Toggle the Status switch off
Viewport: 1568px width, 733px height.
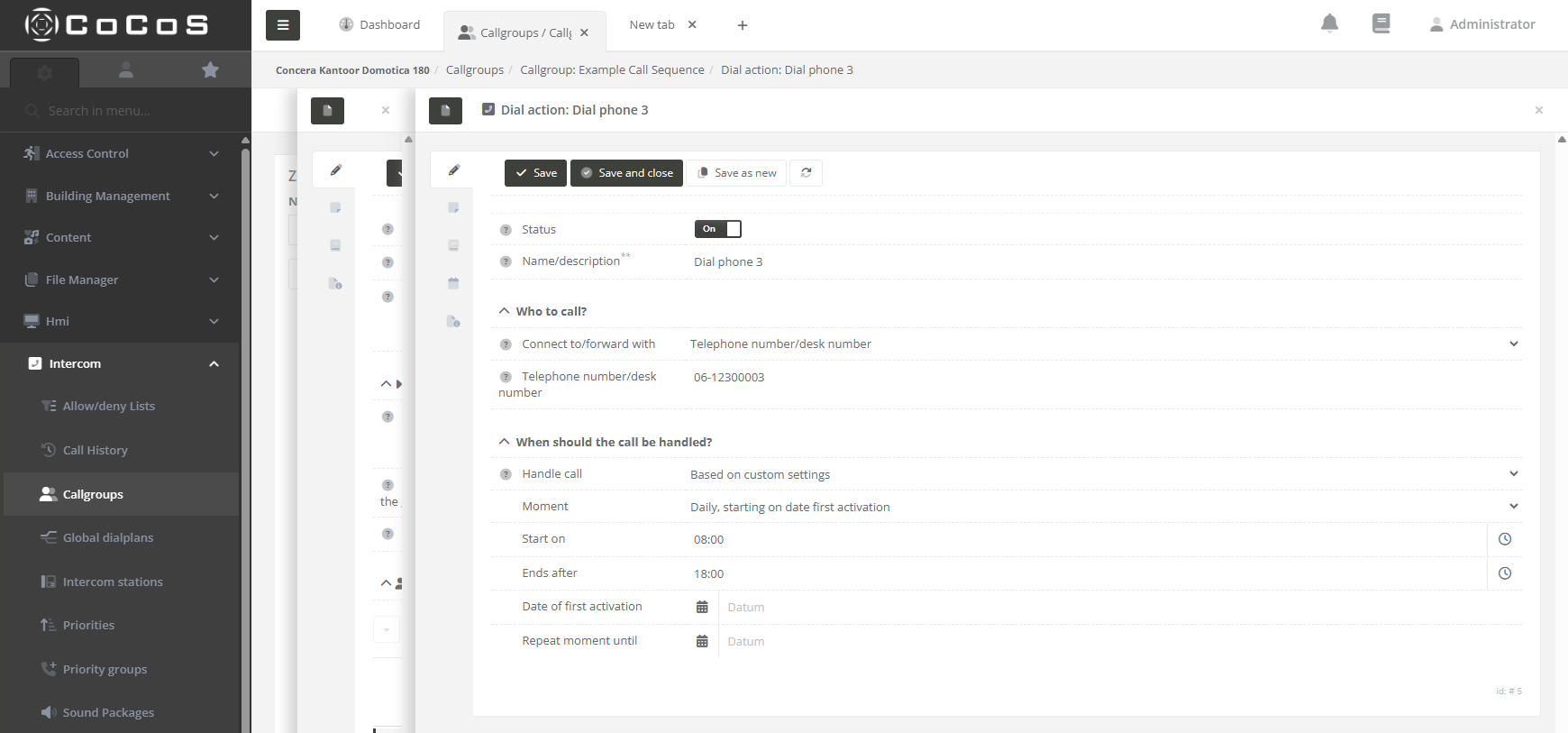717,229
